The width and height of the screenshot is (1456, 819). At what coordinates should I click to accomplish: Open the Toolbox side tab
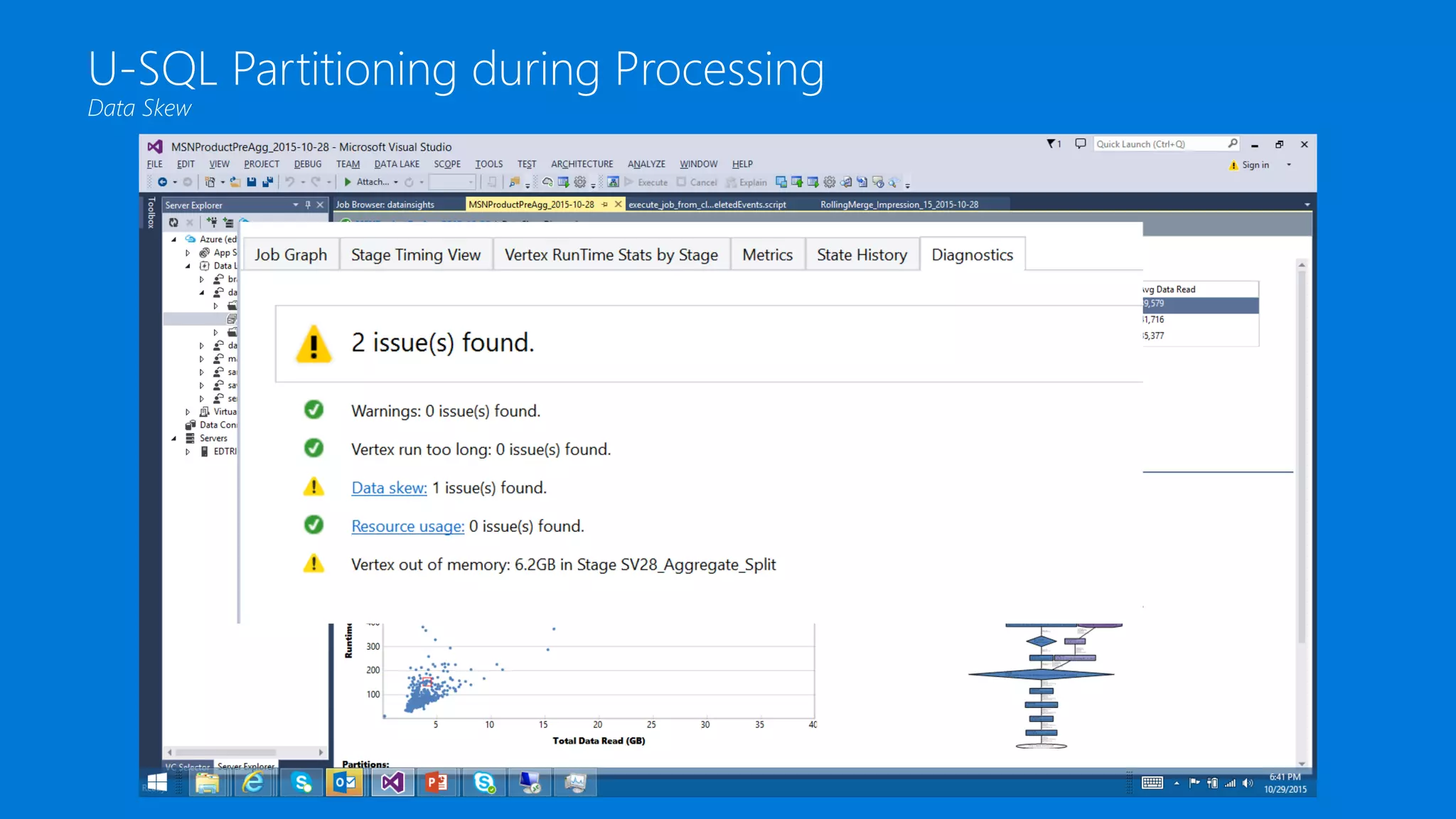pos(151,213)
